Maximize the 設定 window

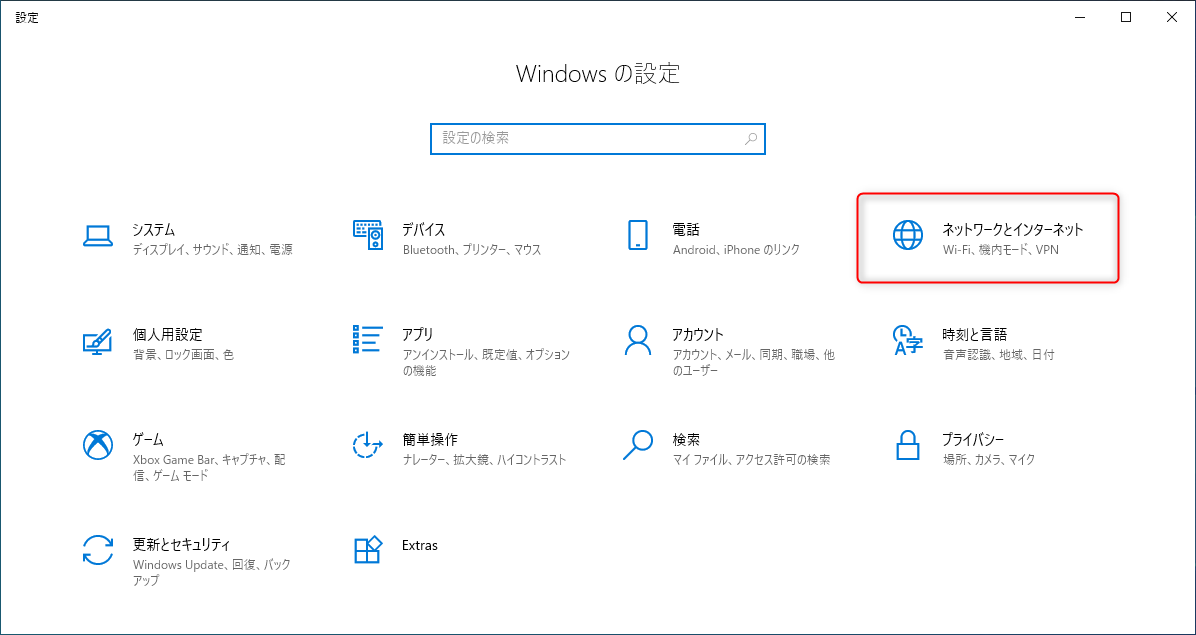pyautogui.click(x=1126, y=18)
